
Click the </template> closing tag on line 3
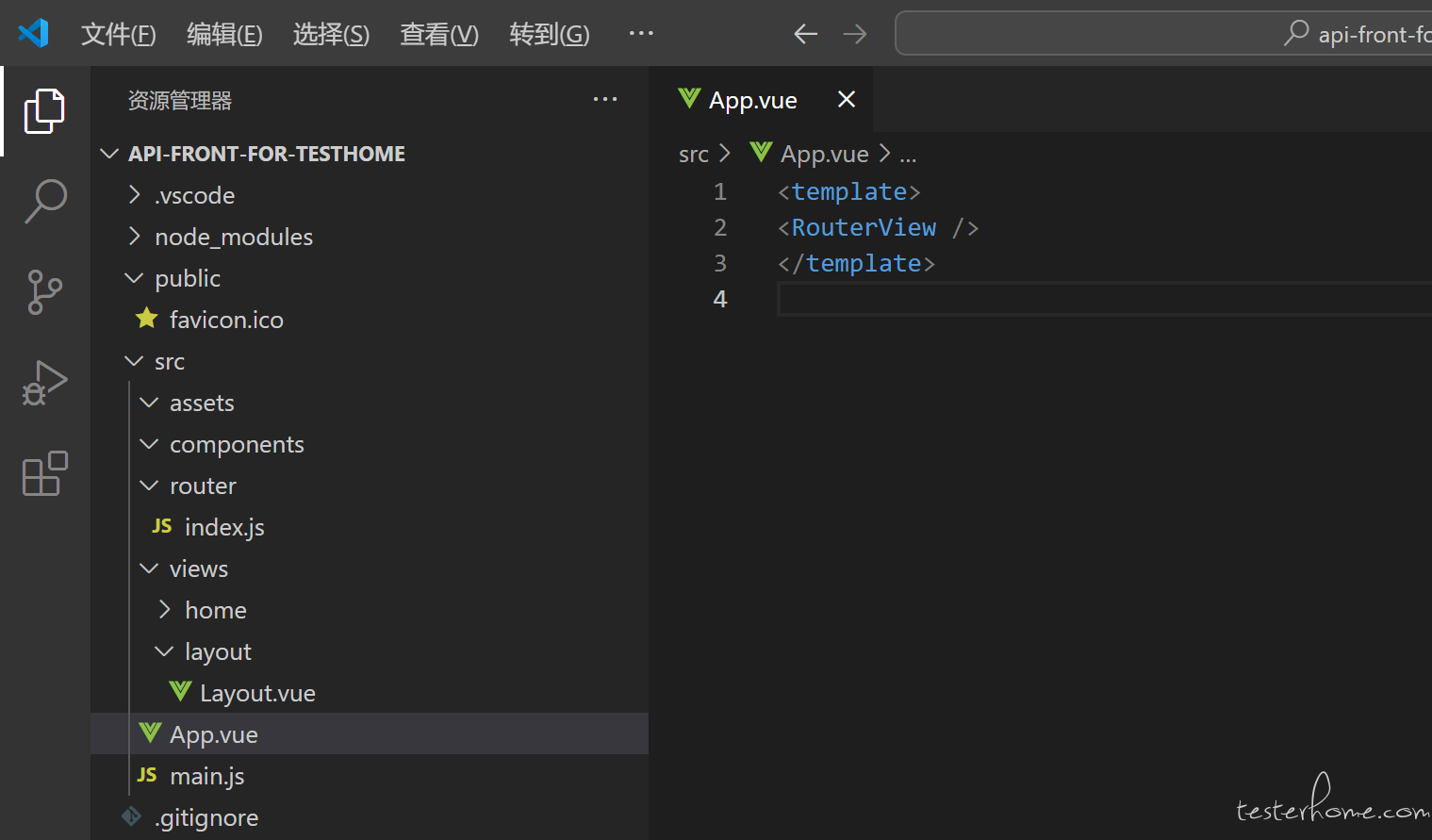[857, 263]
